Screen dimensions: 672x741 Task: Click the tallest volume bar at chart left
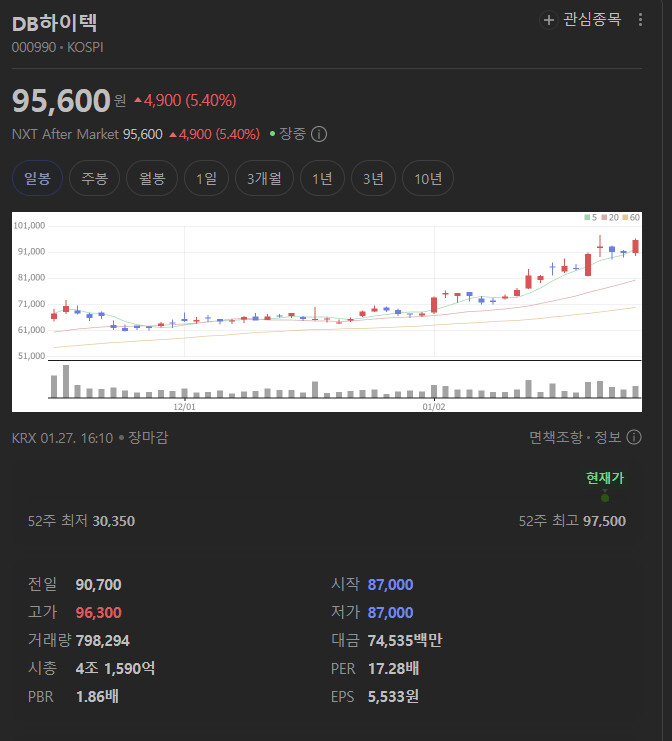(x=66, y=381)
